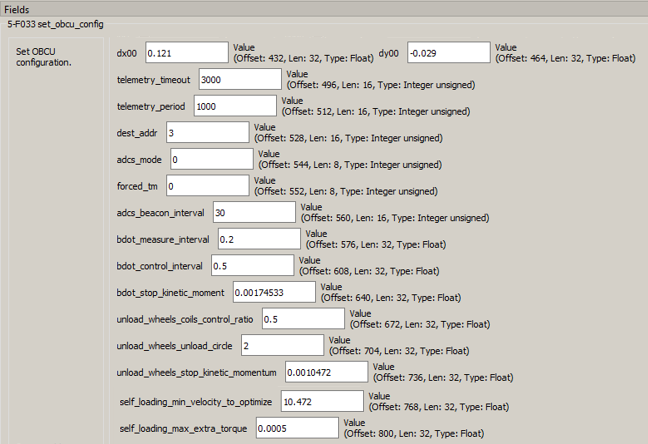Focus the unload_wheels_stop_kinetic_momentum field

325,372
